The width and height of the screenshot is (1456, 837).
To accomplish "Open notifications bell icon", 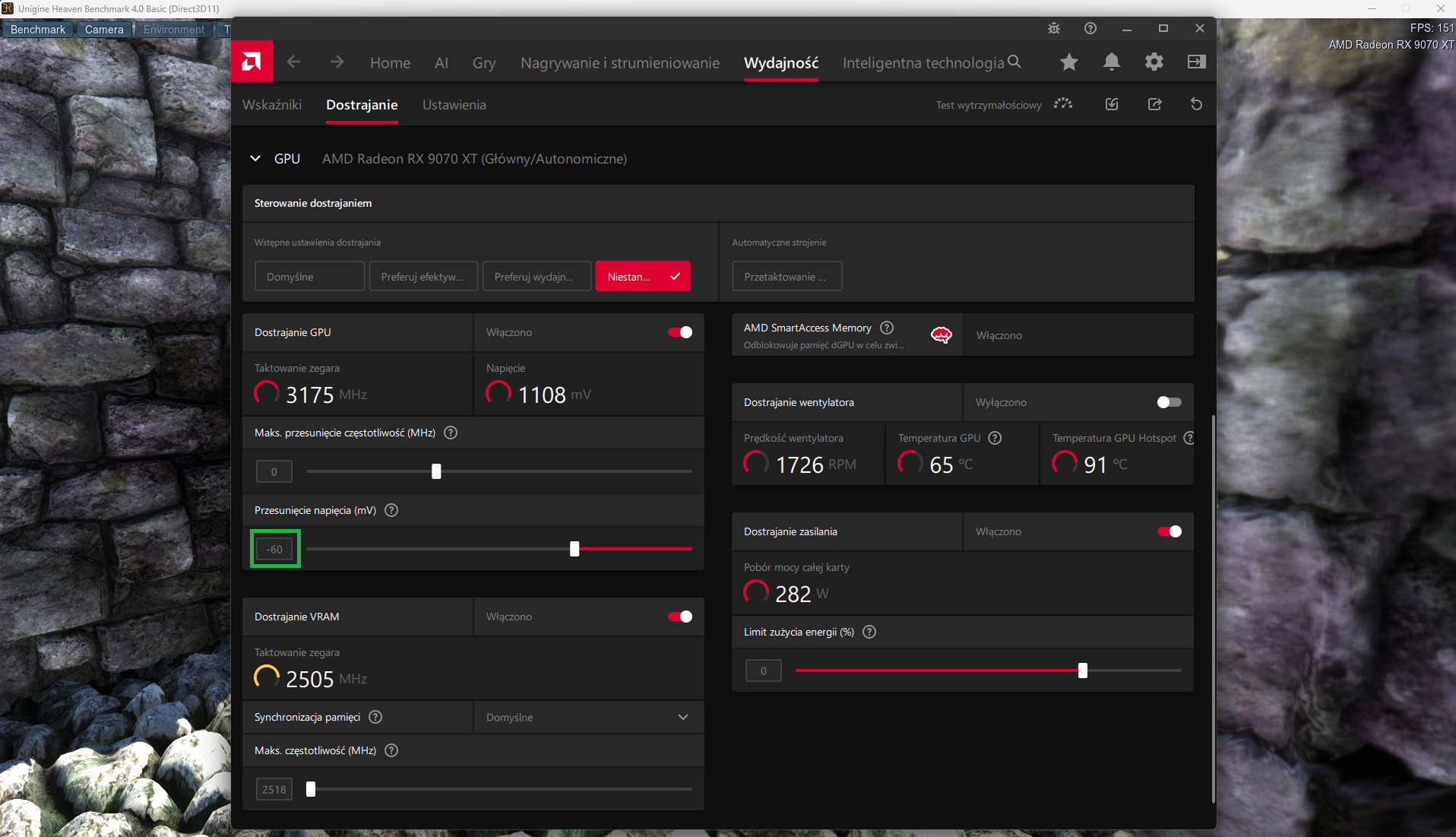I will point(1112,62).
